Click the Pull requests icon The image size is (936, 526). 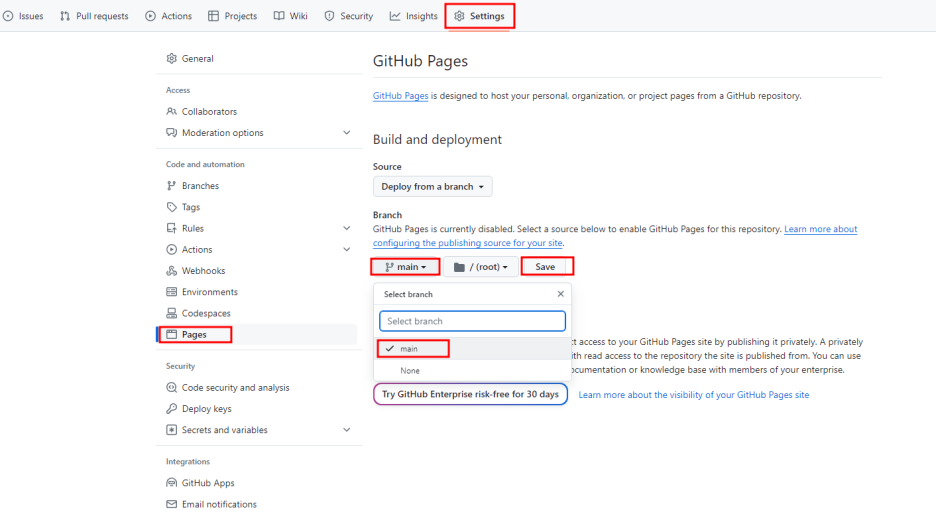(65, 16)
